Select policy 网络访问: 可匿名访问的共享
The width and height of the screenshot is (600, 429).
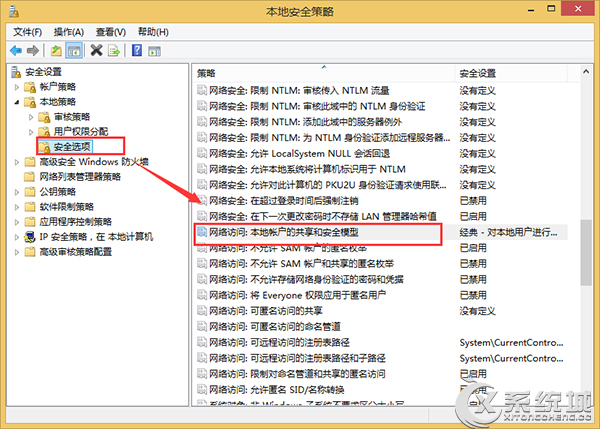pos(266,311)
